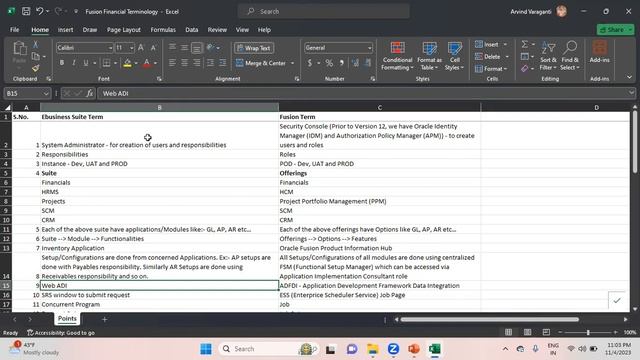Expand Font dialog launcher

pyautogui.click(x=159, y=79)
